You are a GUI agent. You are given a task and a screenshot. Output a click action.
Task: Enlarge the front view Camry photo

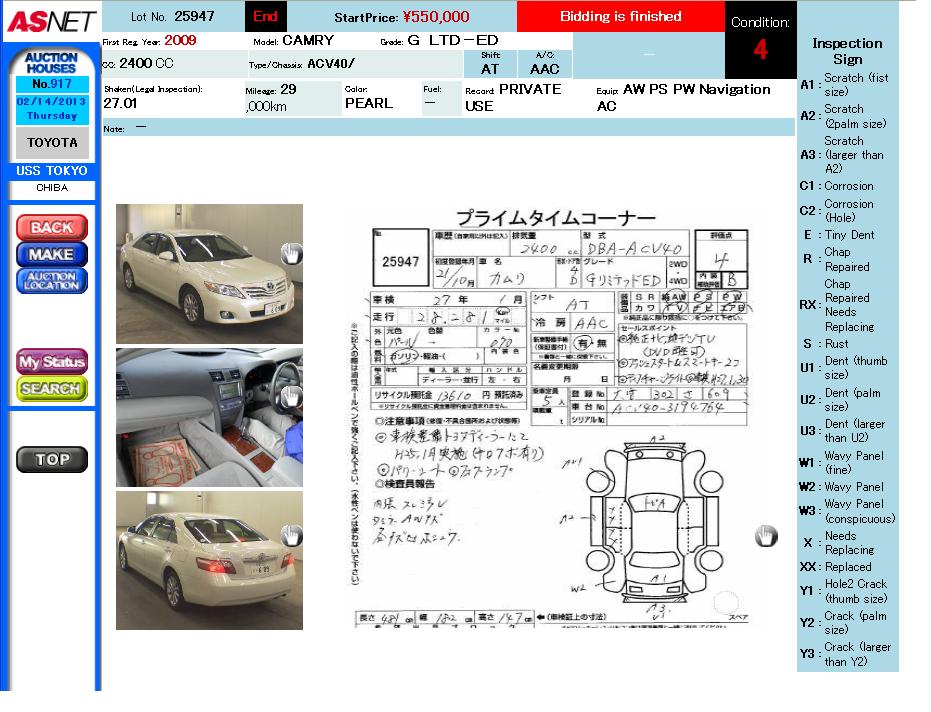(x=200, y=260)
